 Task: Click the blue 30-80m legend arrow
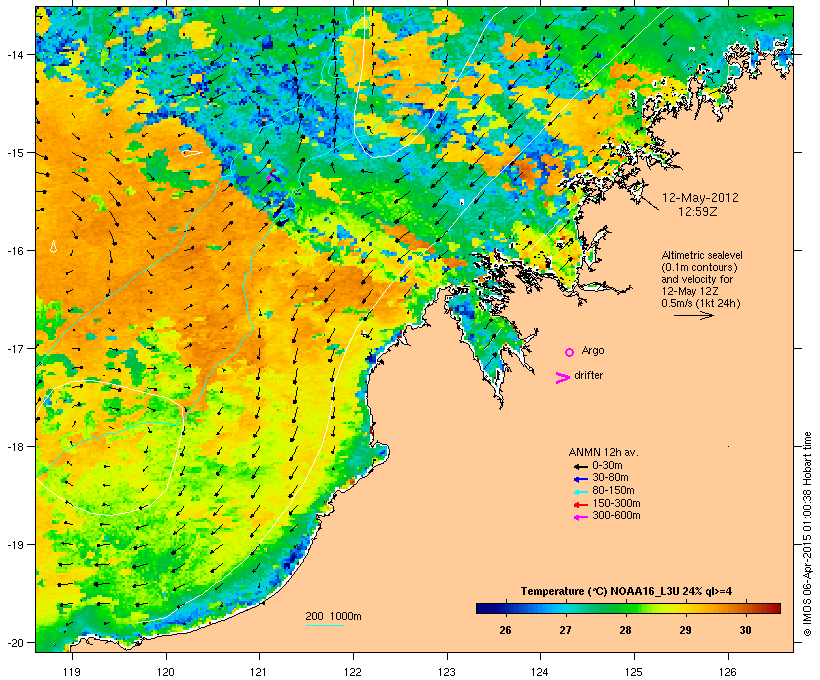click(580, 479)
